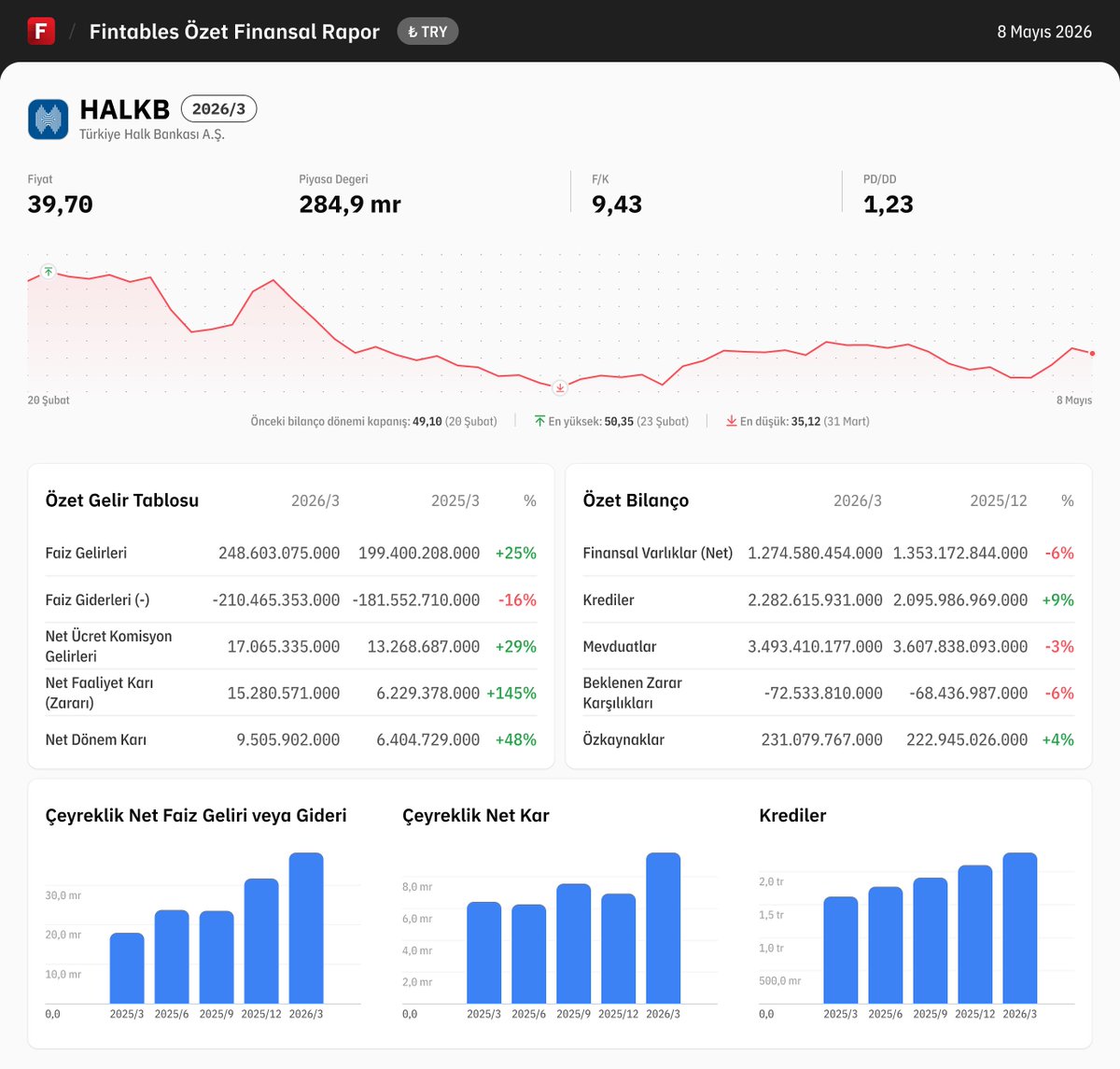Click the Fintables Özet Finansal Rapor title
1120x1069 pixels.
pos(234,32)
